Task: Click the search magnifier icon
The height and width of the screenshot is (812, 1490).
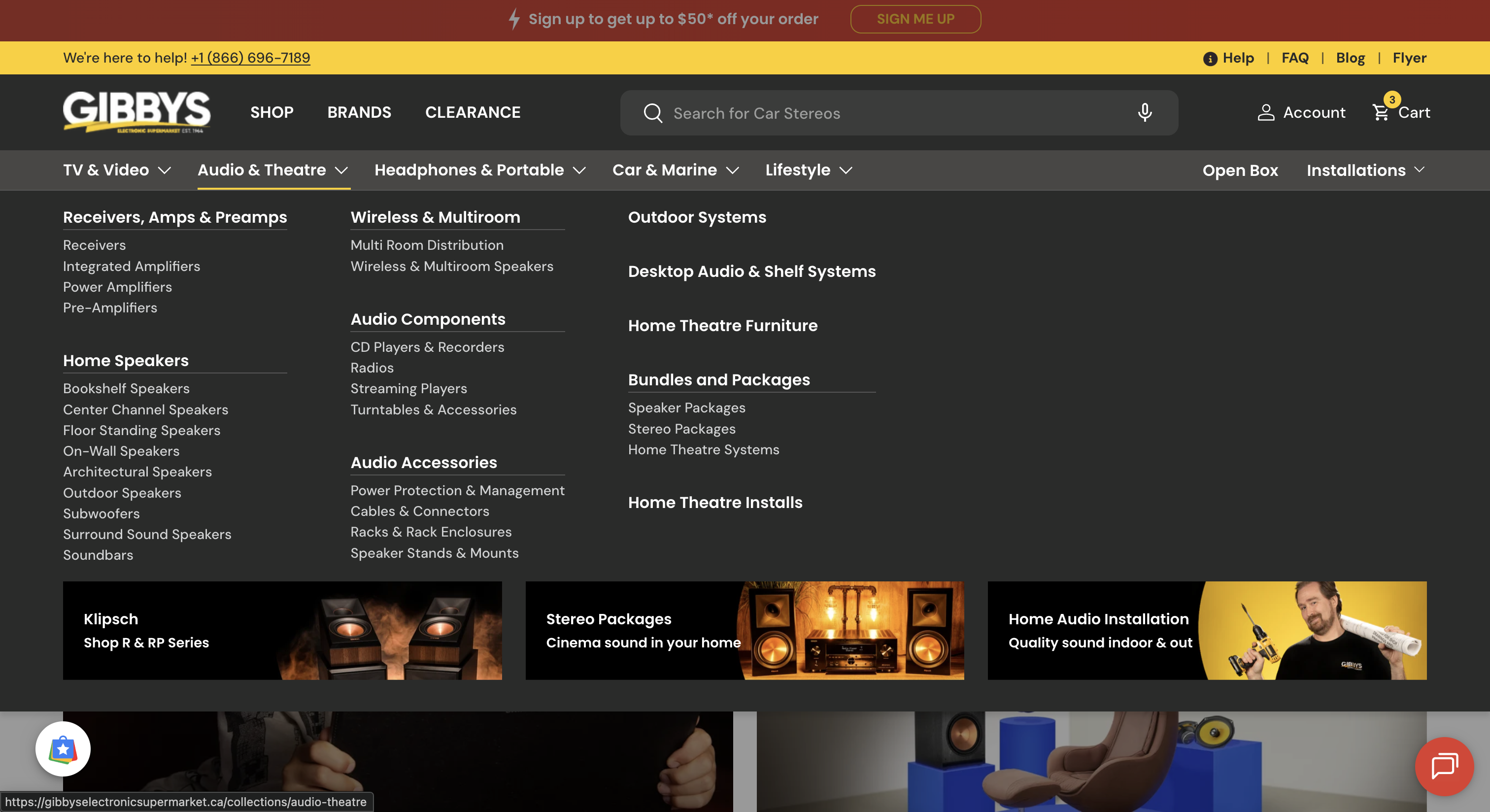Action: click(x=652, y=113)
